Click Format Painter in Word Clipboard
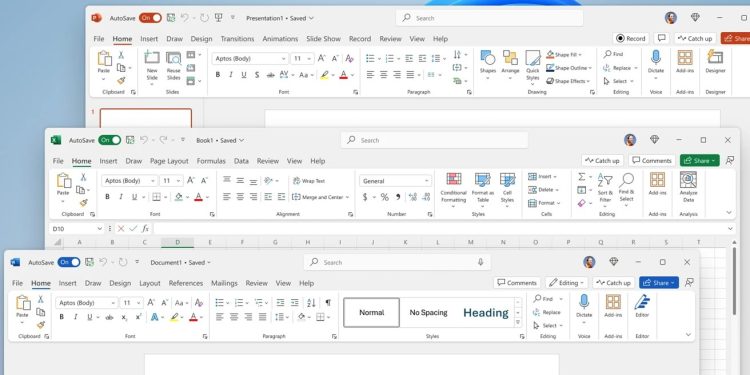750x375 pixels. pos(41,325)
